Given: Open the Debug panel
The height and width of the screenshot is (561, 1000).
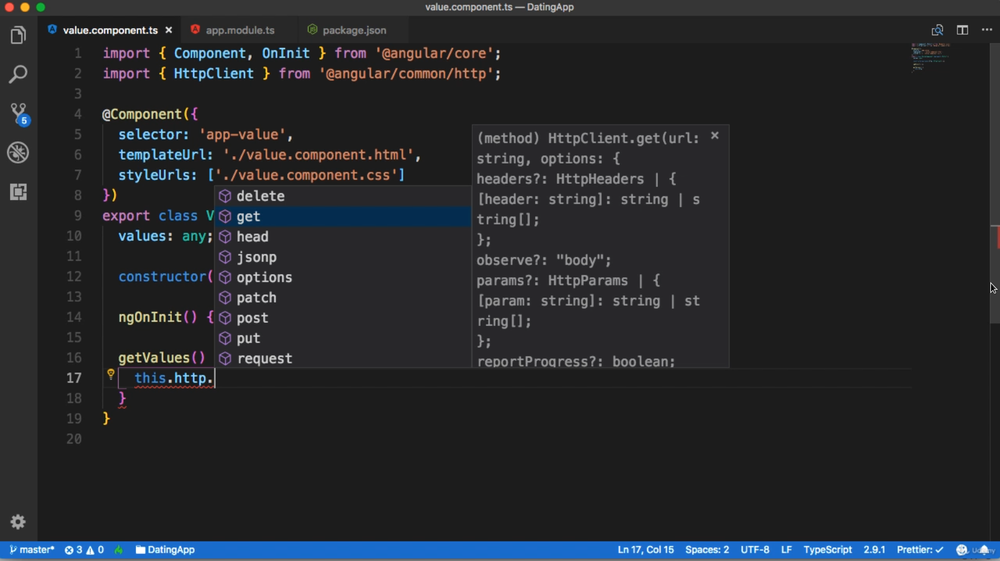Looking at the screenshot, I should [x=18, y=152].
